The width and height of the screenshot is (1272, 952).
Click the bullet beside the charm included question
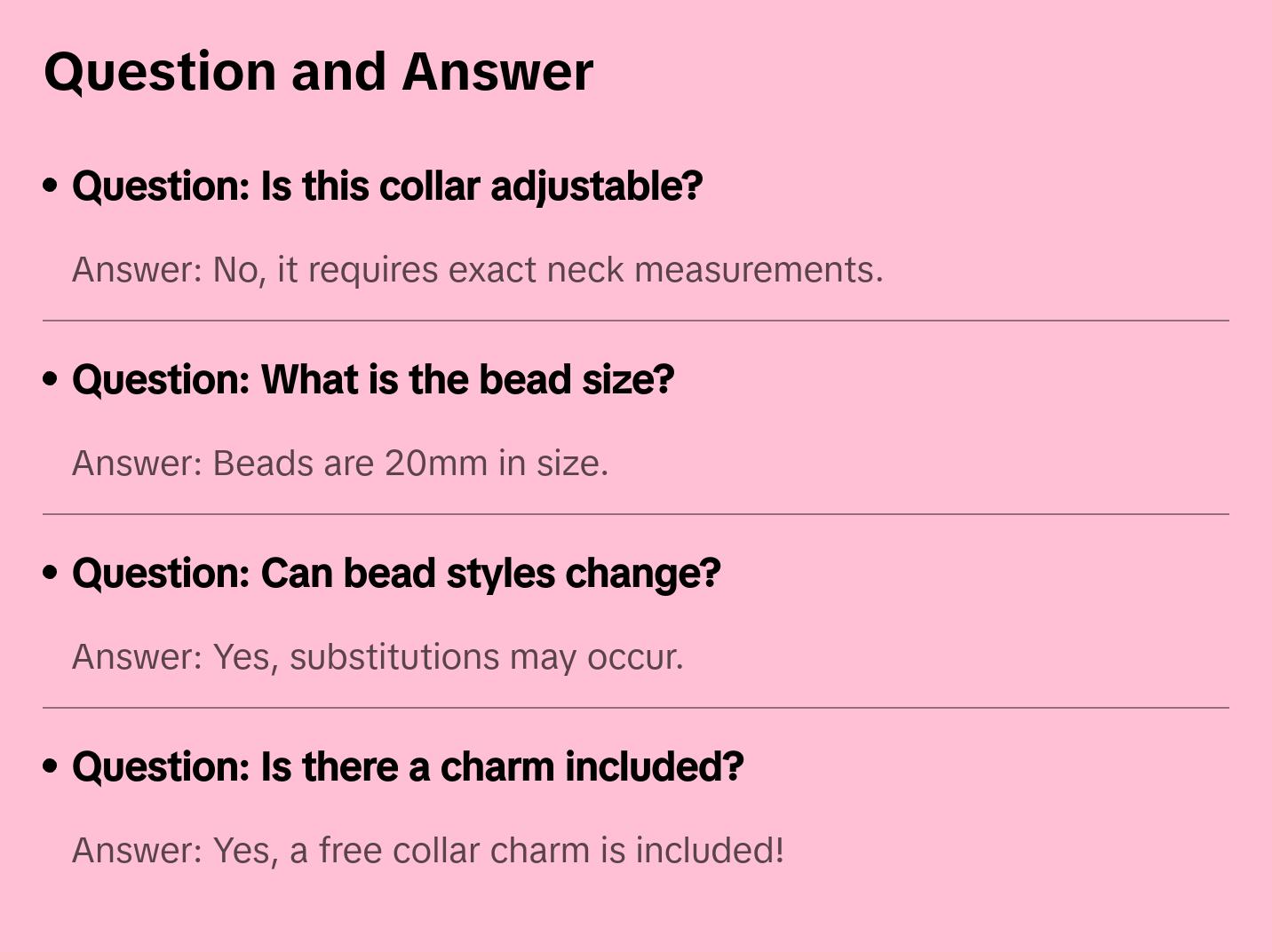pyautogui.click(x=51, y=766)
